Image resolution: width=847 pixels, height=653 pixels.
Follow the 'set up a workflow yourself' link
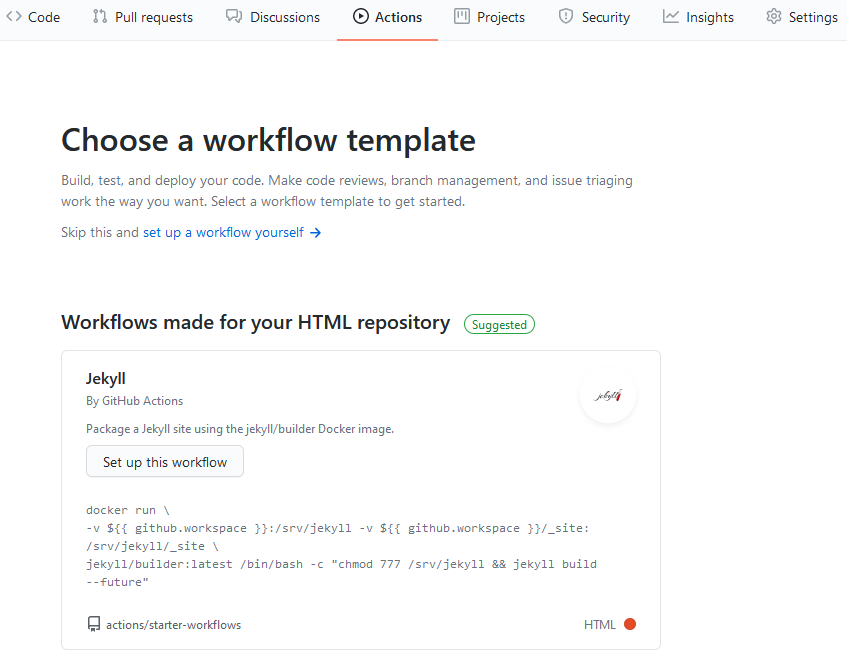coord(223,233)
